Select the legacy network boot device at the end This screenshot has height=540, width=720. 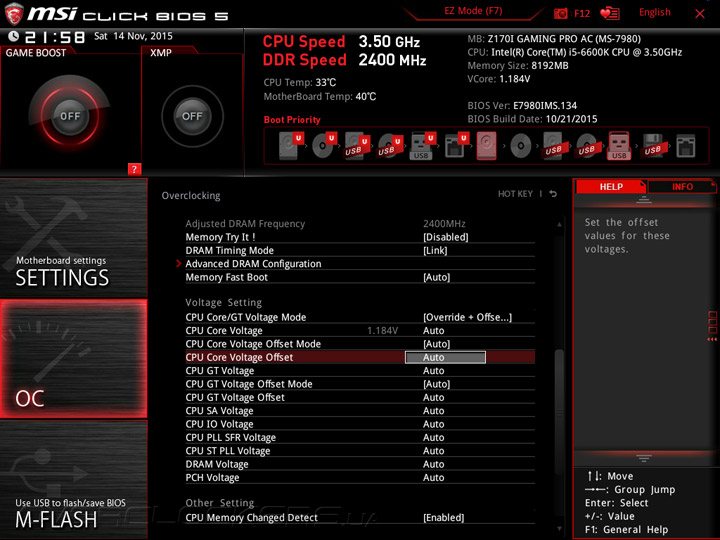[686, 146]
